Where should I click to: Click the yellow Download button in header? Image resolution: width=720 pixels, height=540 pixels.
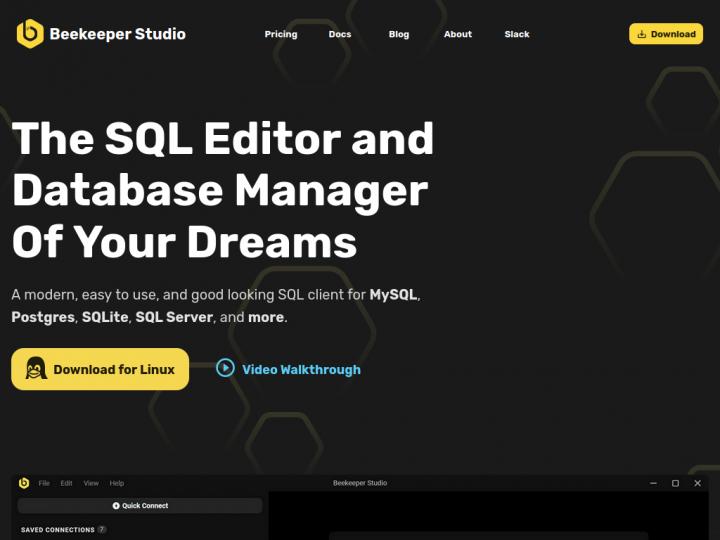[666, 34]
